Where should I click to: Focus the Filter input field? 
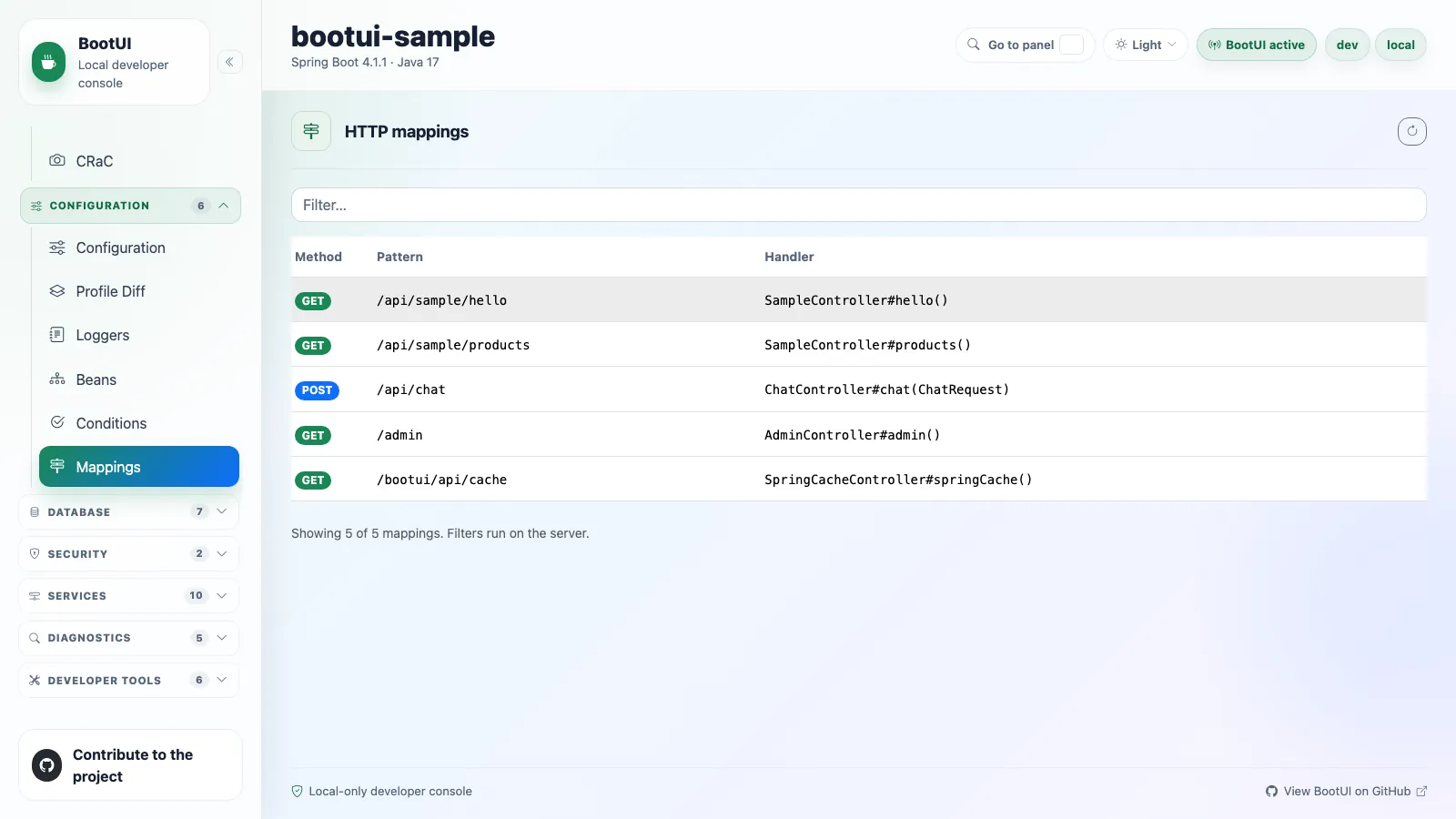(x=858, y=205)
